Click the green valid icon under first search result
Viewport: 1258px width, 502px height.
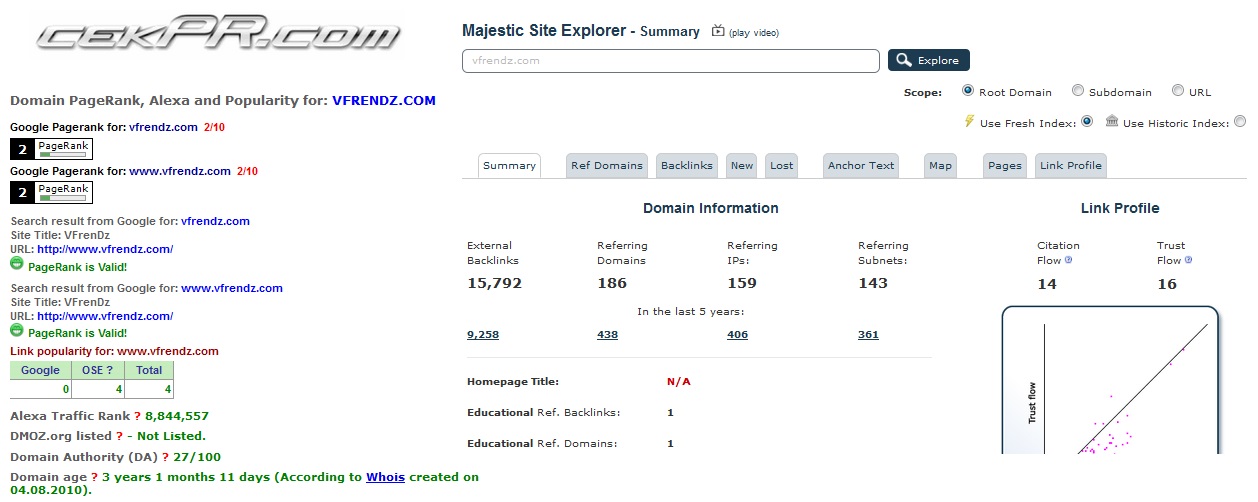[17, 264]
